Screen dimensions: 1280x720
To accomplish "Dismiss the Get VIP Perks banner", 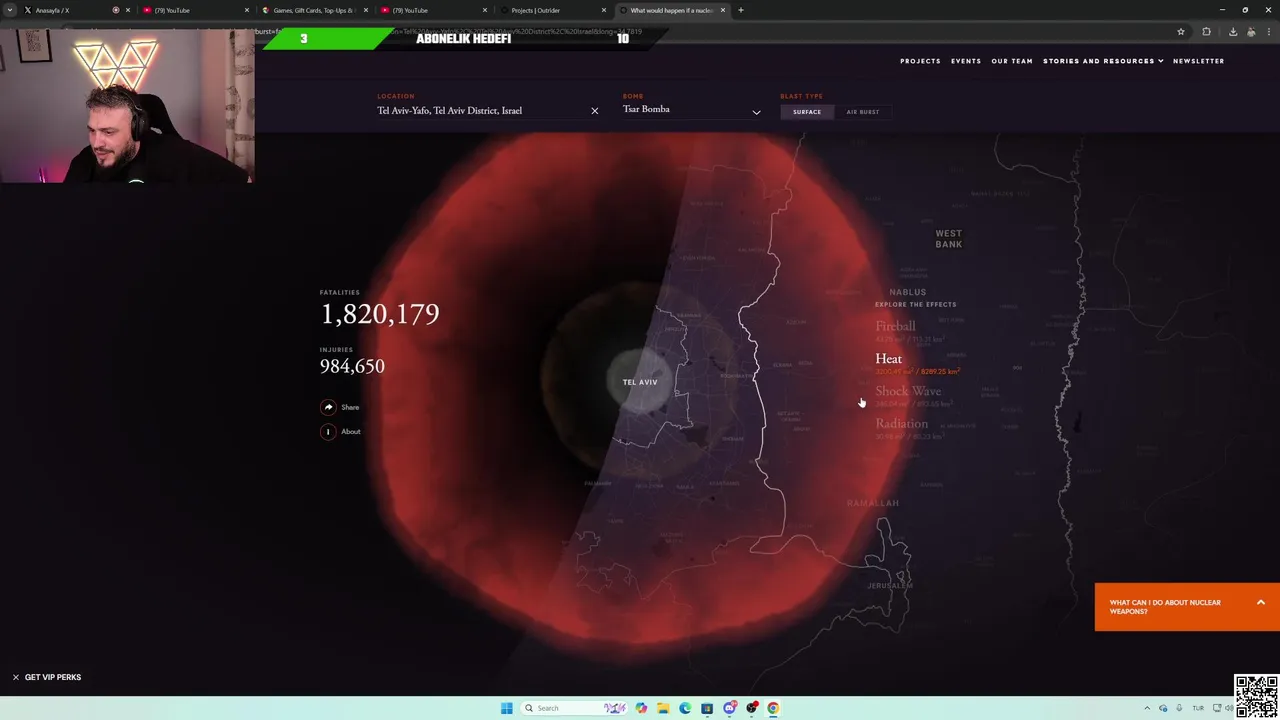I will pyautogui.click(x=16, y=677).
